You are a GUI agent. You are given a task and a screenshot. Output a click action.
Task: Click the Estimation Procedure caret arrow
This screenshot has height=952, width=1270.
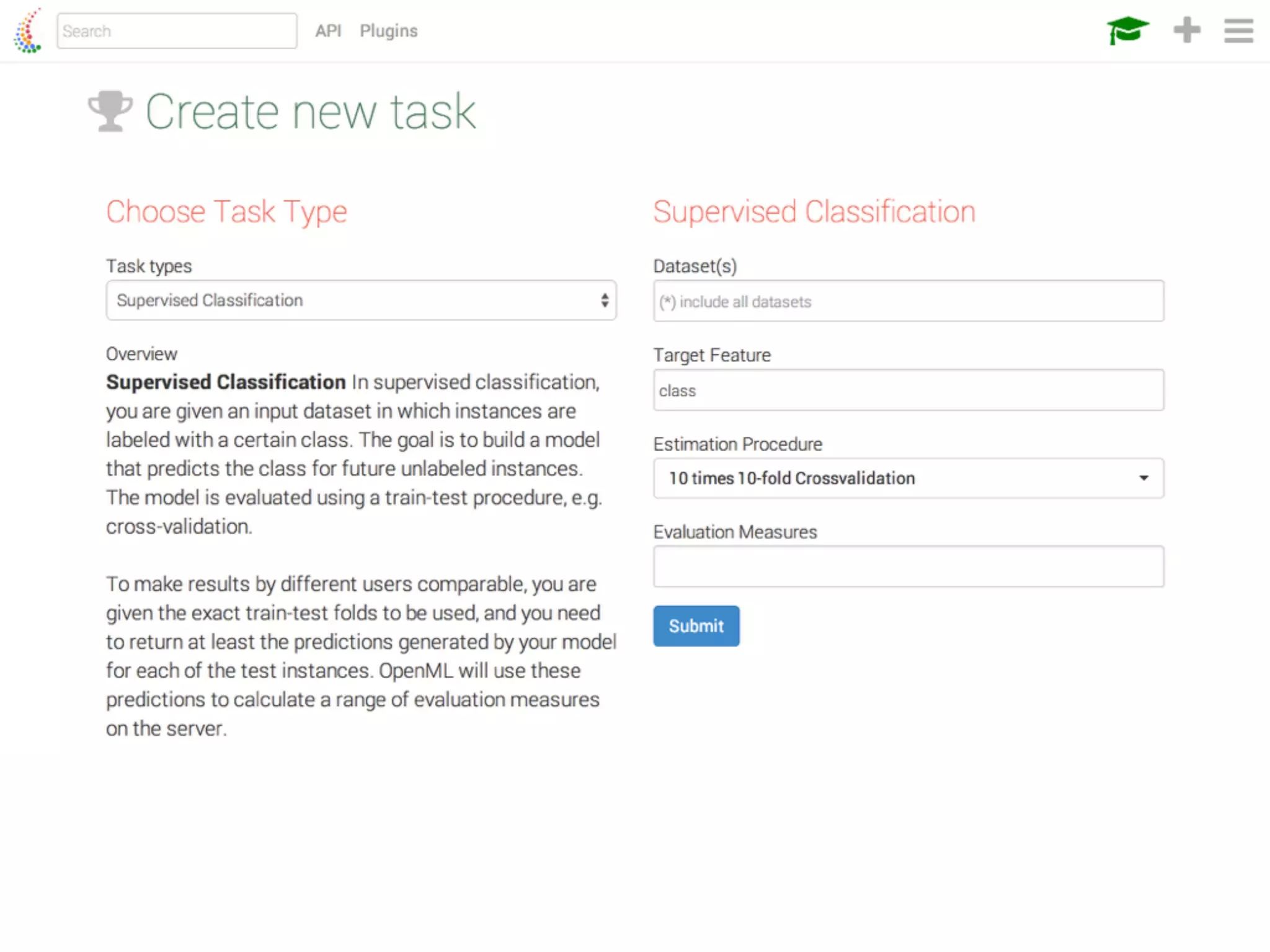coord(1143,478)
